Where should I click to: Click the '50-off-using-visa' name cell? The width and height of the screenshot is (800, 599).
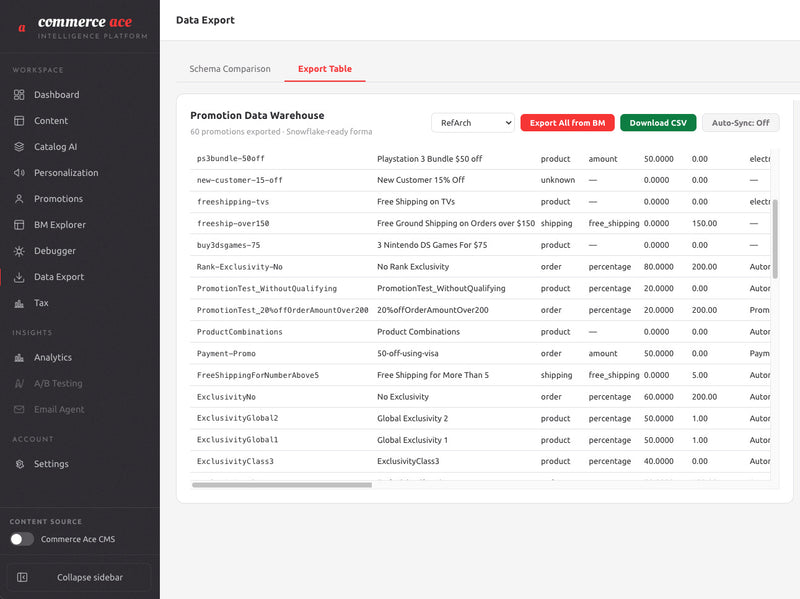tap(408, 353)
